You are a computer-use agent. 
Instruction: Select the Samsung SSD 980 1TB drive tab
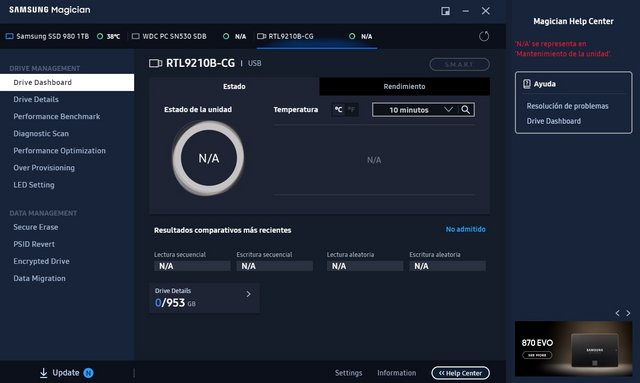pyautogui.click(x=62, y=36)
